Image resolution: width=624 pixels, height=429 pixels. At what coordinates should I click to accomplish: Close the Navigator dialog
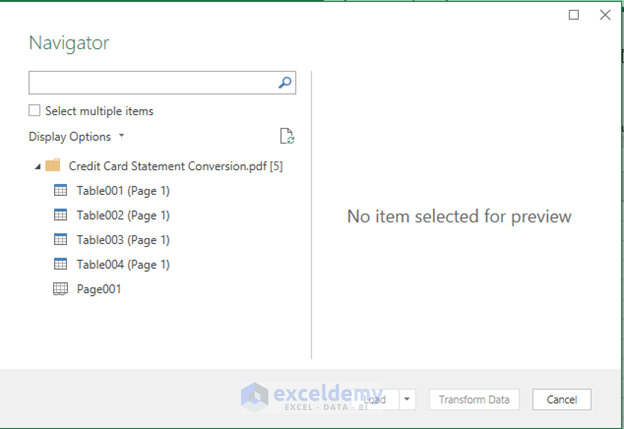click(604, 15)
